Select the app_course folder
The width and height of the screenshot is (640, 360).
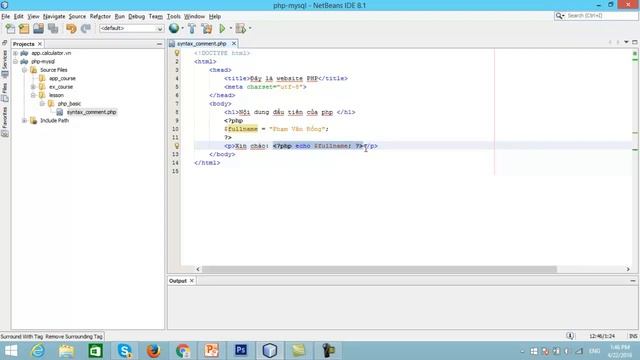click(x=62, y=78)
